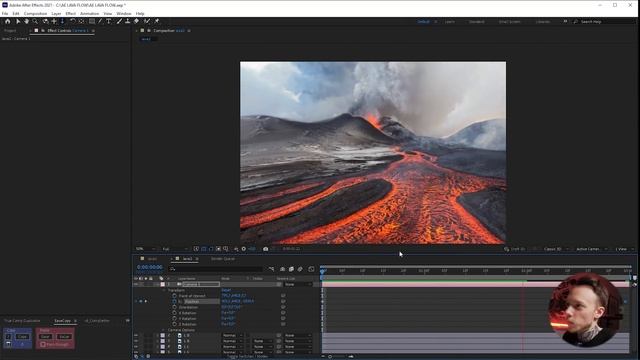Click the Home icon in the toolbar
The image size is (640, 360).
click(x=7, y=21)
